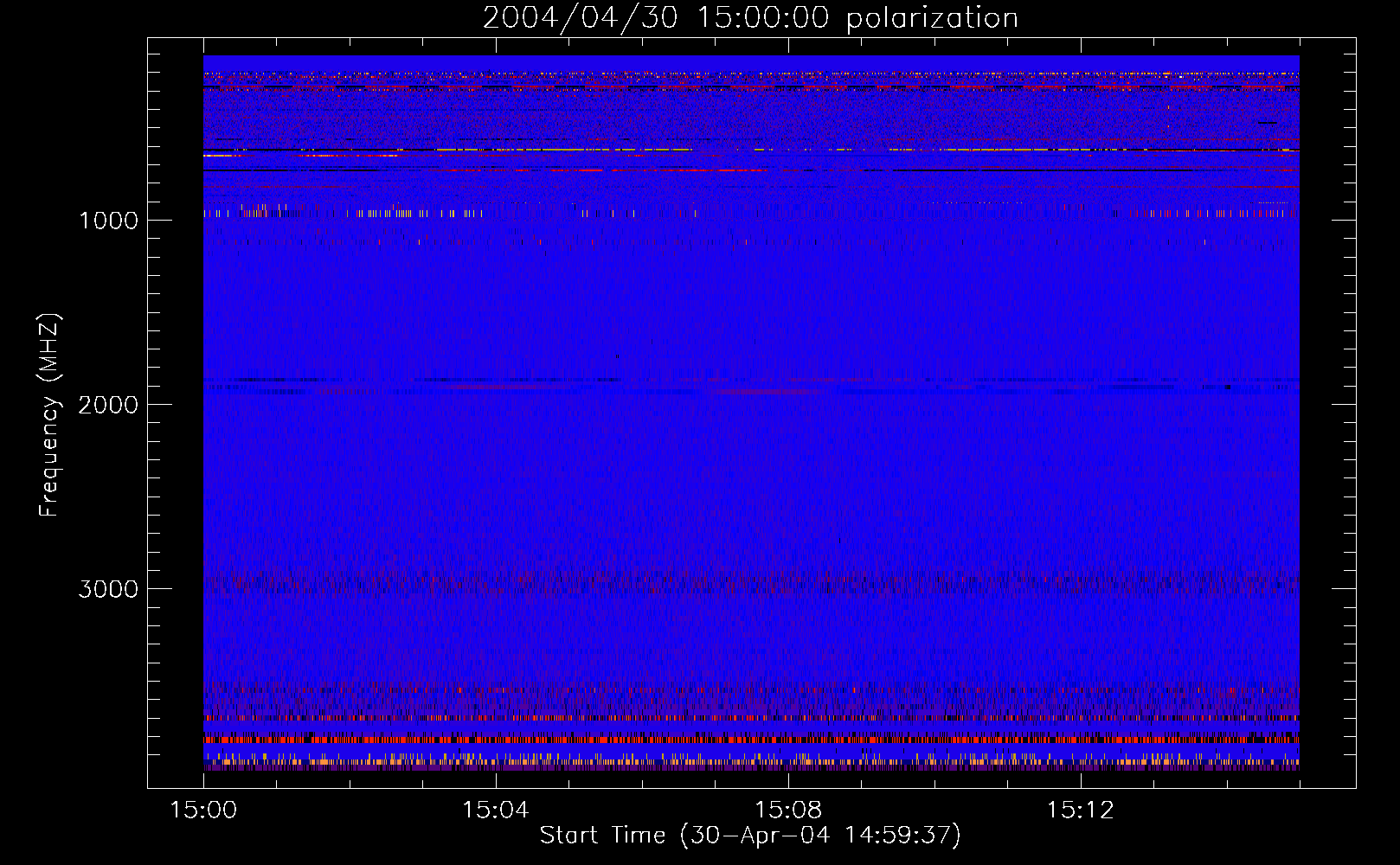Click the "15:08" time tick label
The image size is (1400, 865).
pos(787,811)
